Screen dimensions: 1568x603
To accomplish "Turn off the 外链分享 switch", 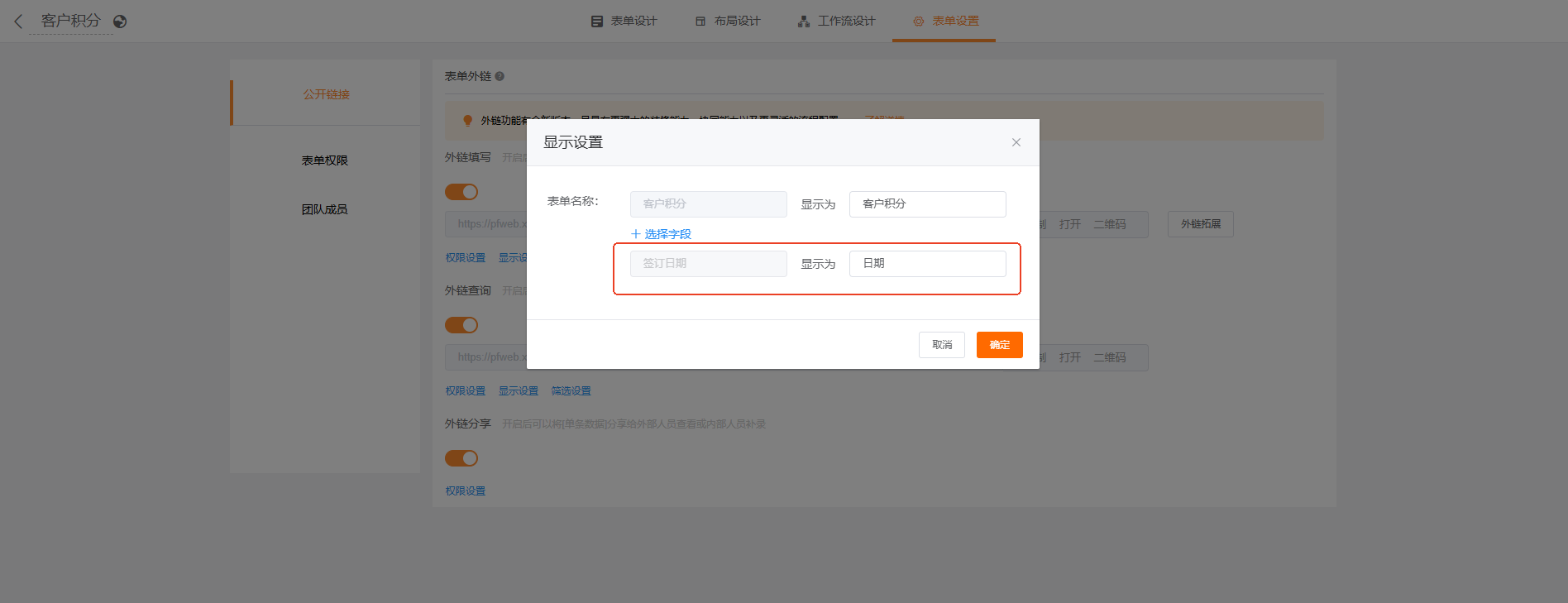I will (461, 458).
